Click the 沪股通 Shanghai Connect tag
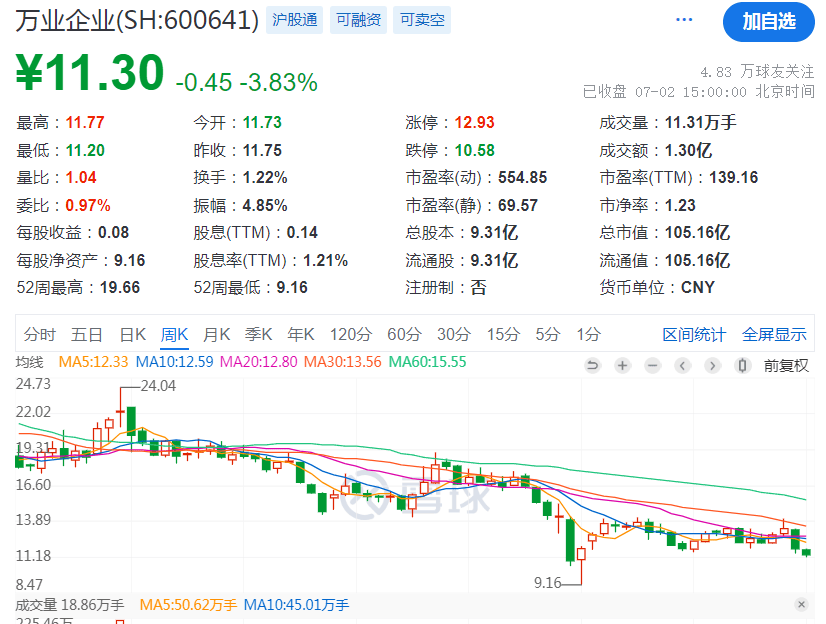 pyautogui.click(x=294, y=19)
